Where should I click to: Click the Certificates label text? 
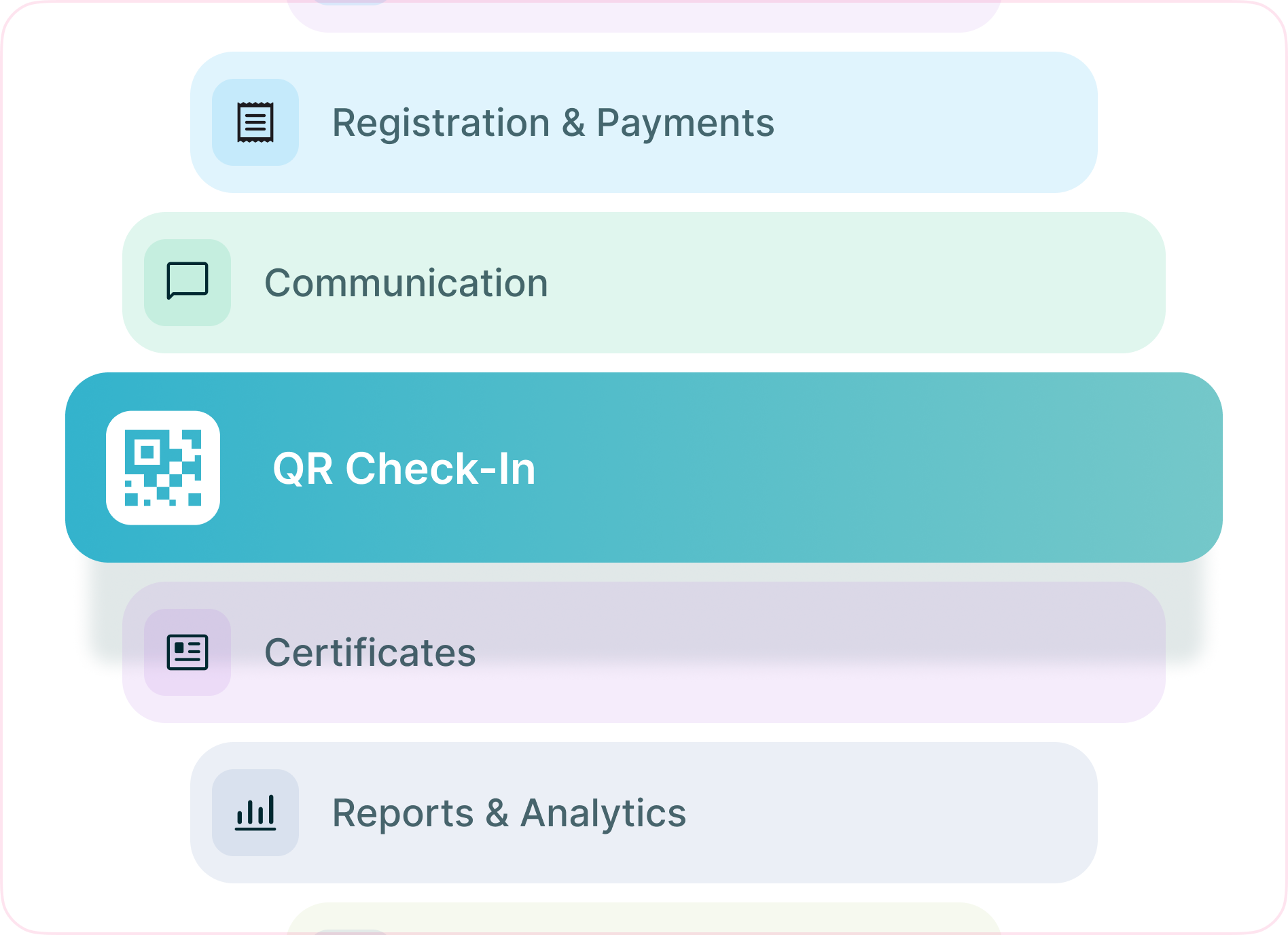[370, 652]
